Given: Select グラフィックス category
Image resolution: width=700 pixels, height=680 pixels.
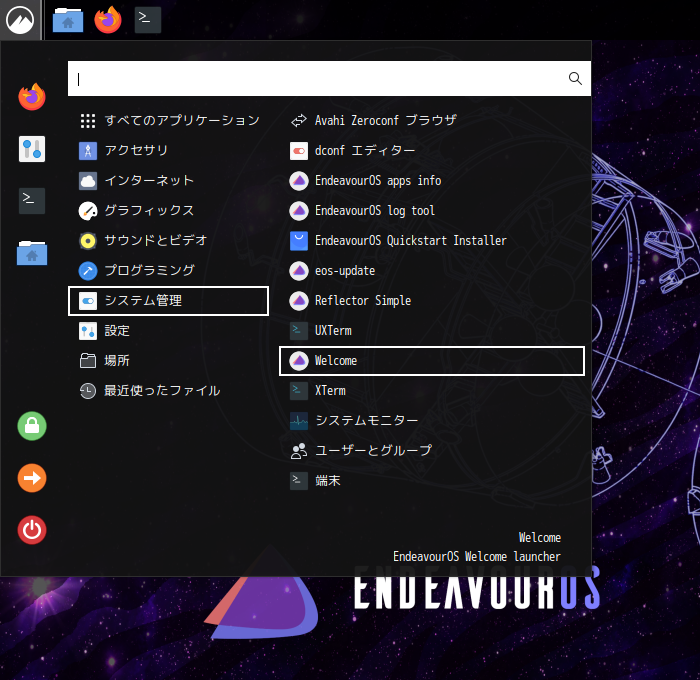Looking at the screenshot, I should [168, 211].
